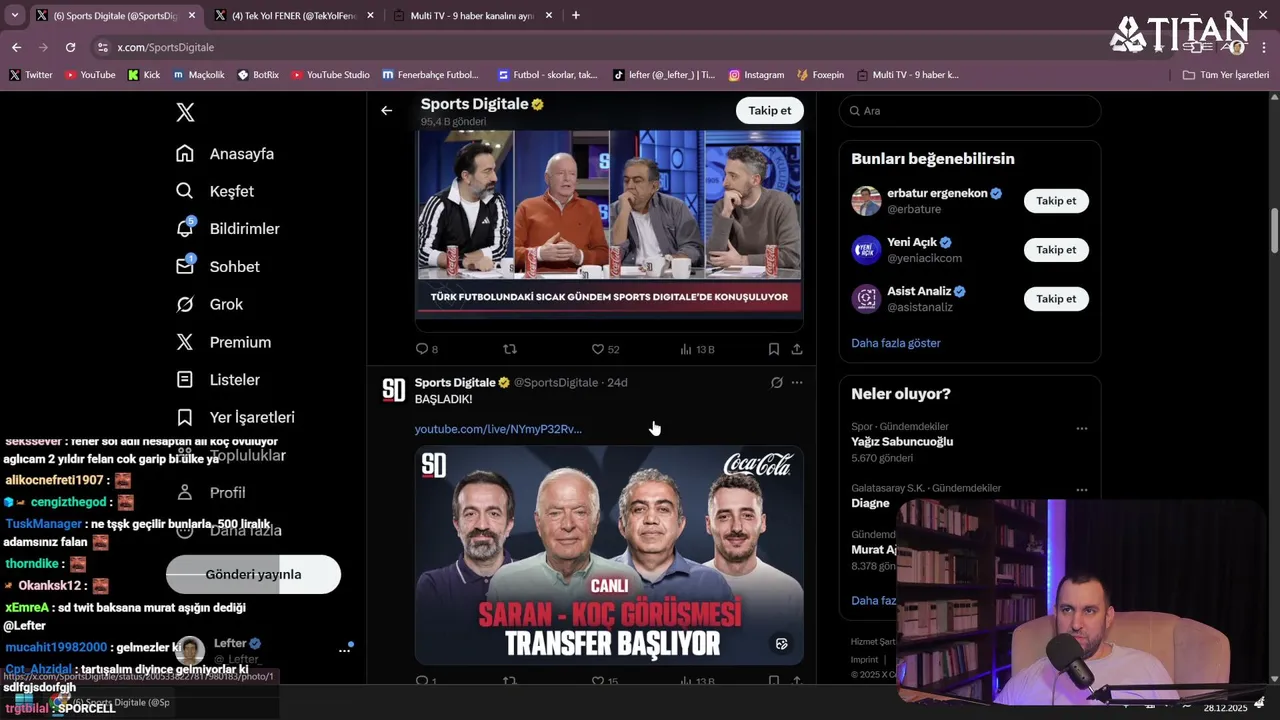Repost the post with 52 likes

510,349
